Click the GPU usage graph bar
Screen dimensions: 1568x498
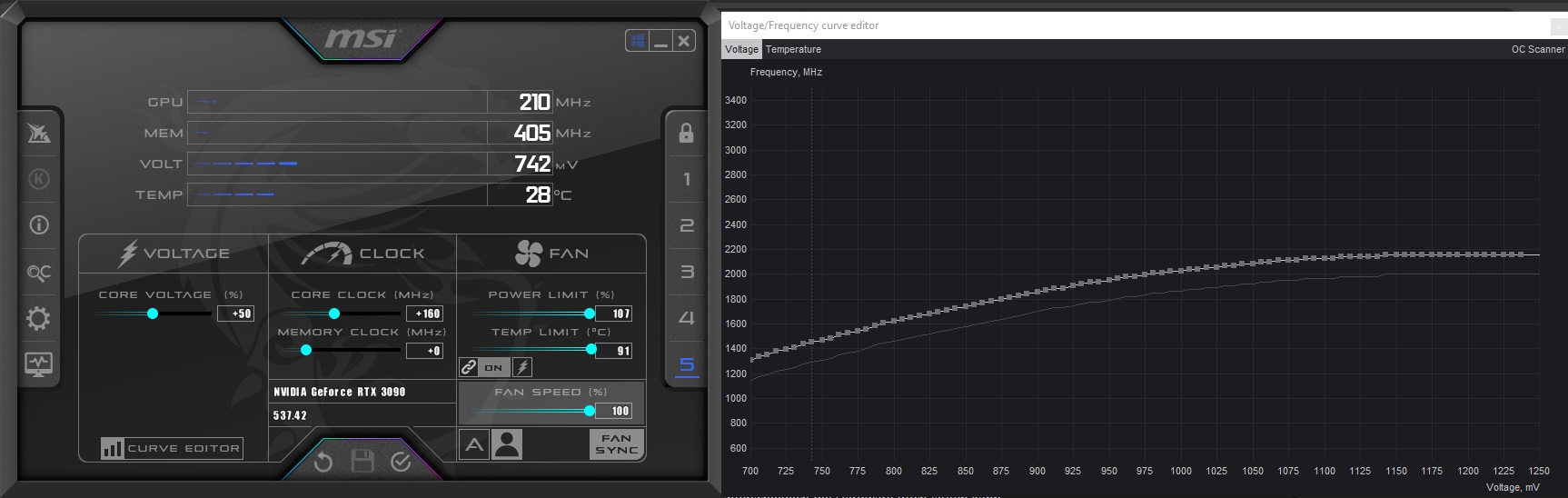pyautogui.click(x=337, y=102)
